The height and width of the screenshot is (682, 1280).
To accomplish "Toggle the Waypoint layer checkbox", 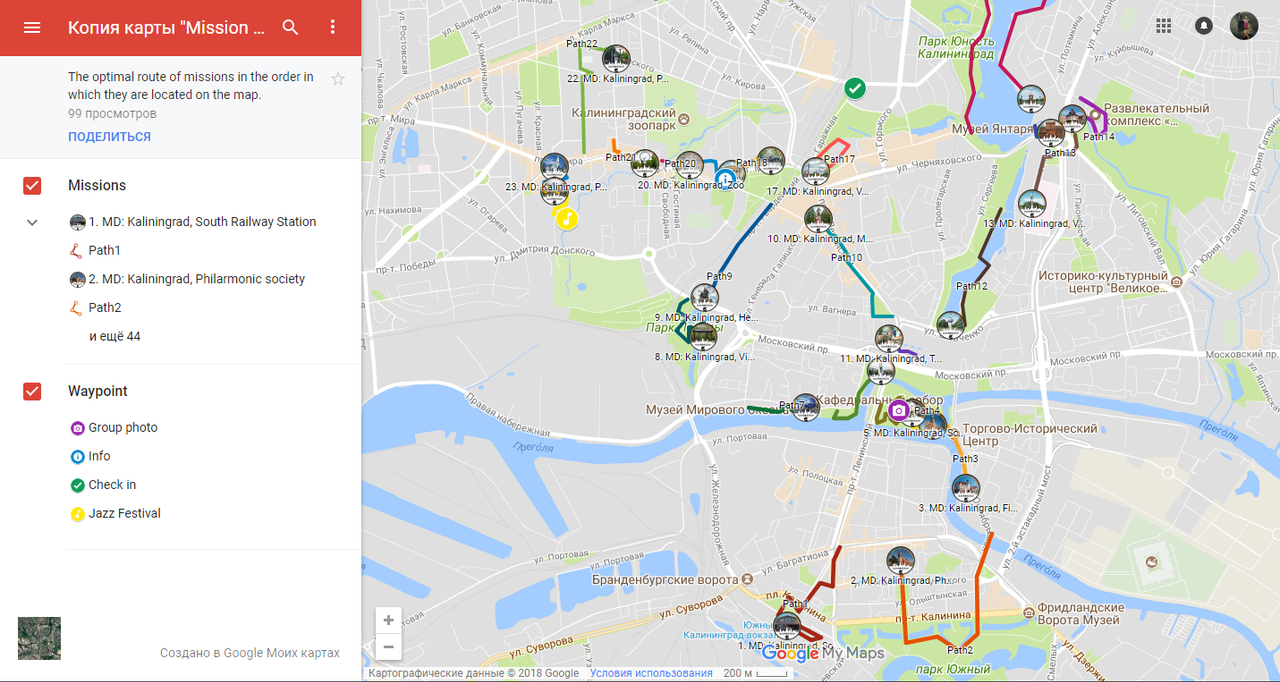I will pyautogui.click(x=32, y=391).
